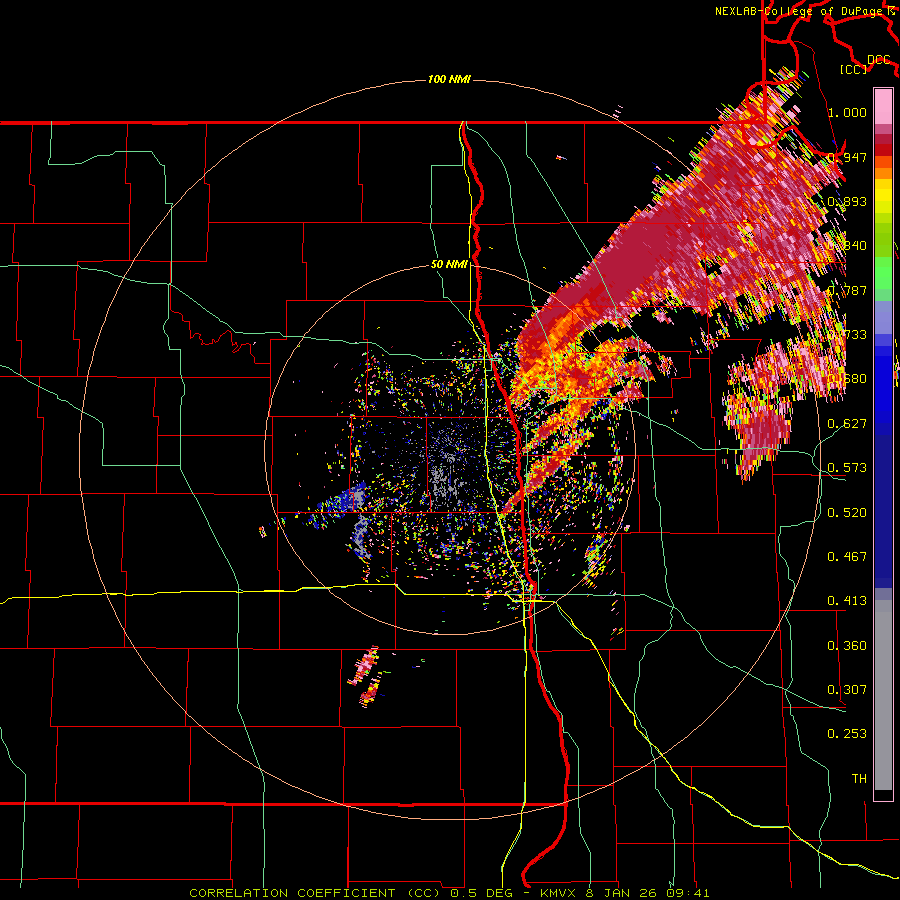Viewport: 900px width, 900px height.
Task: Click the 0.307 scale value
Action: pos(847,690)
